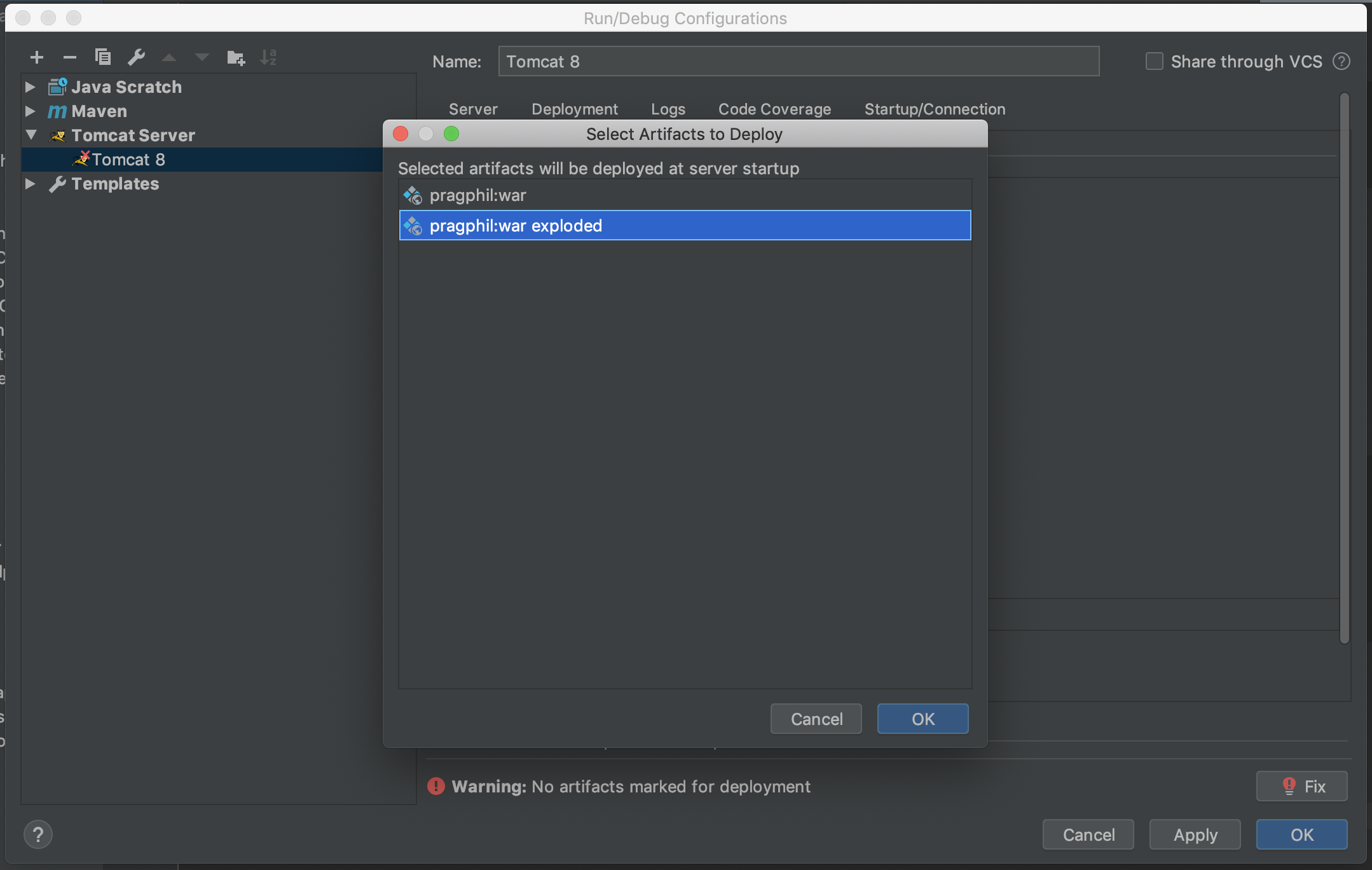The height and width of the screenshot is (870, 1372).
Task: Expand the Maven configurations node
Action: pos(30,111)
